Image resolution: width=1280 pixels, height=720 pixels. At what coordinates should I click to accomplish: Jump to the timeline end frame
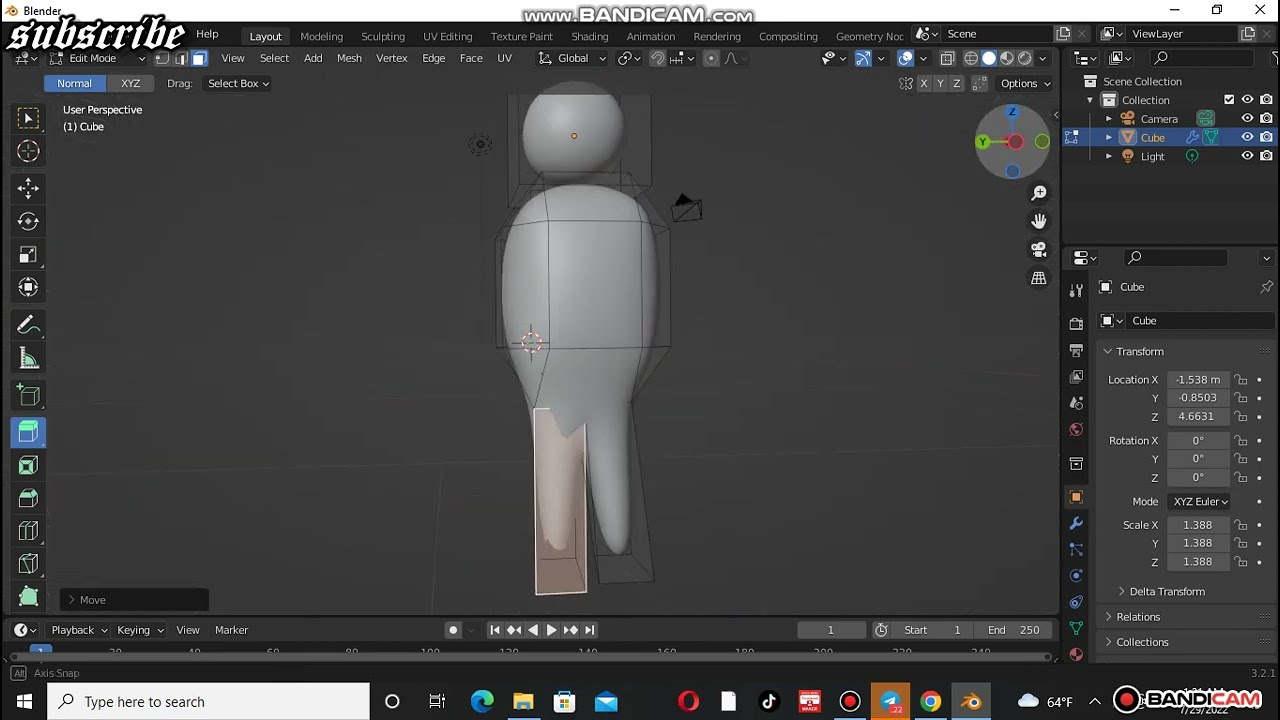pos(590,630)
